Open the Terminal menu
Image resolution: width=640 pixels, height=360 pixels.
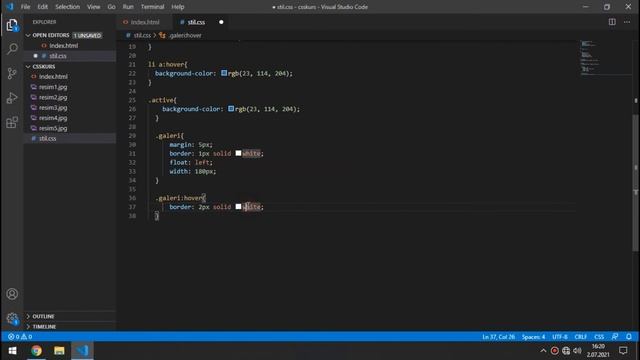(152, 7)
